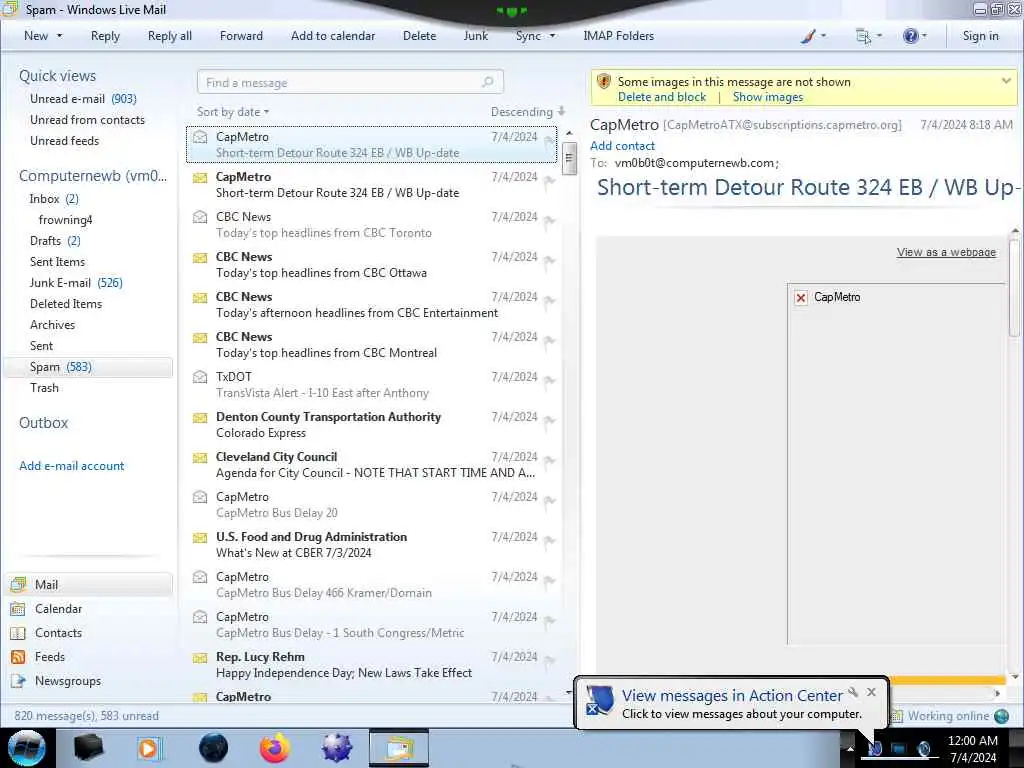
Task: Show hidden system tray icons arrow
Action: click(x=850, y=749)
